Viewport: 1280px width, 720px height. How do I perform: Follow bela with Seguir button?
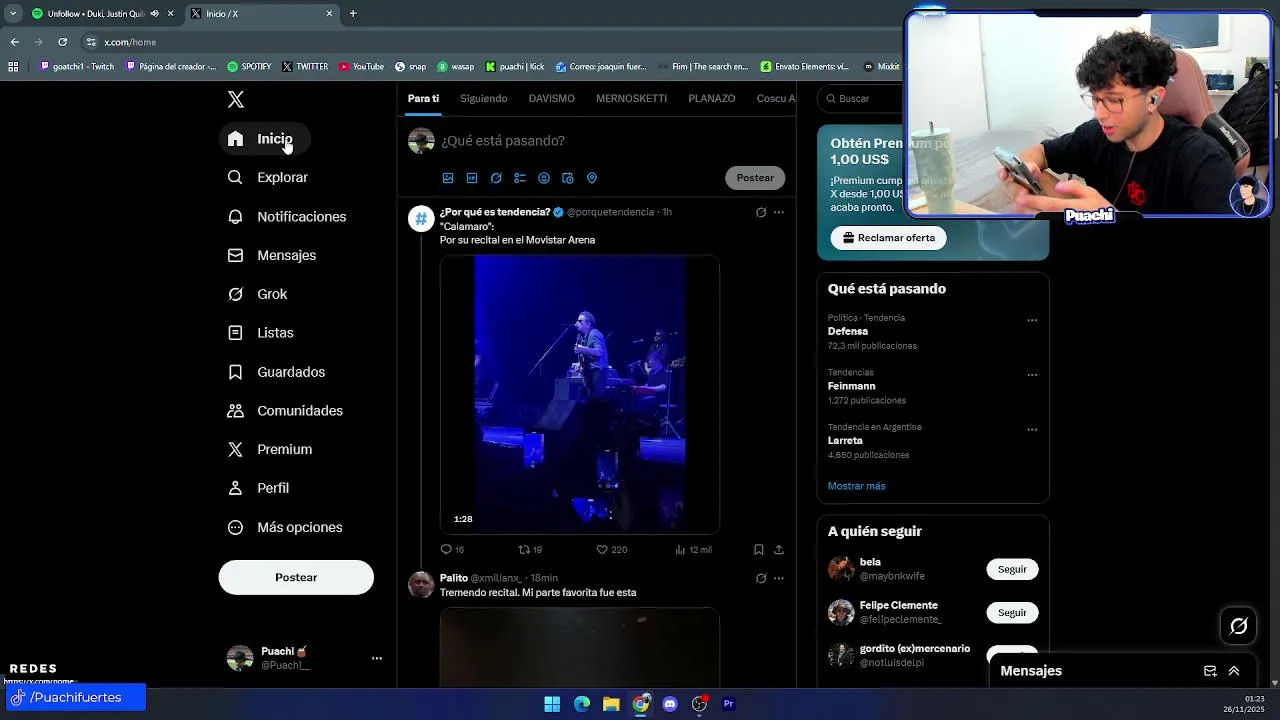coord(1012,569)
